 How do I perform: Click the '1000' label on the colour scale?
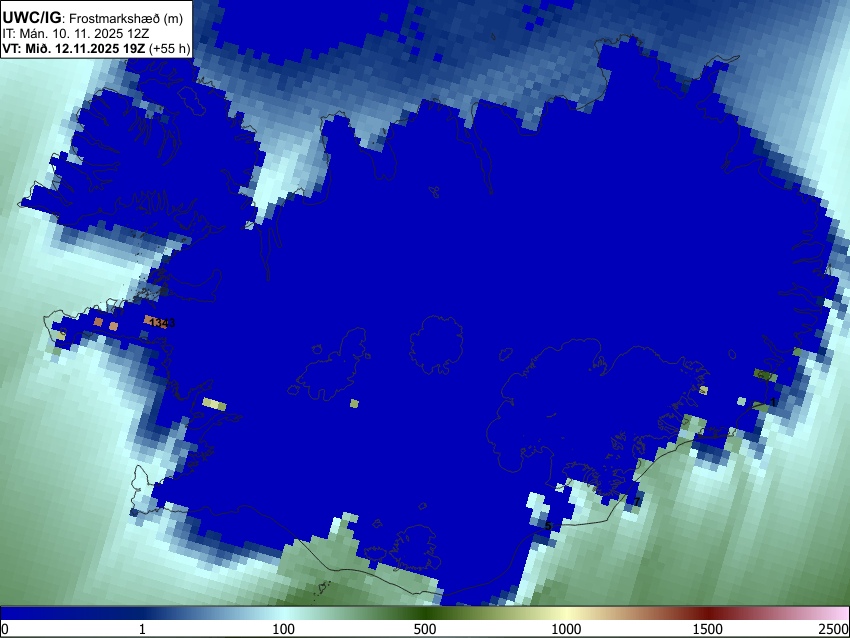pyautogui.click(x=566, y=629)
